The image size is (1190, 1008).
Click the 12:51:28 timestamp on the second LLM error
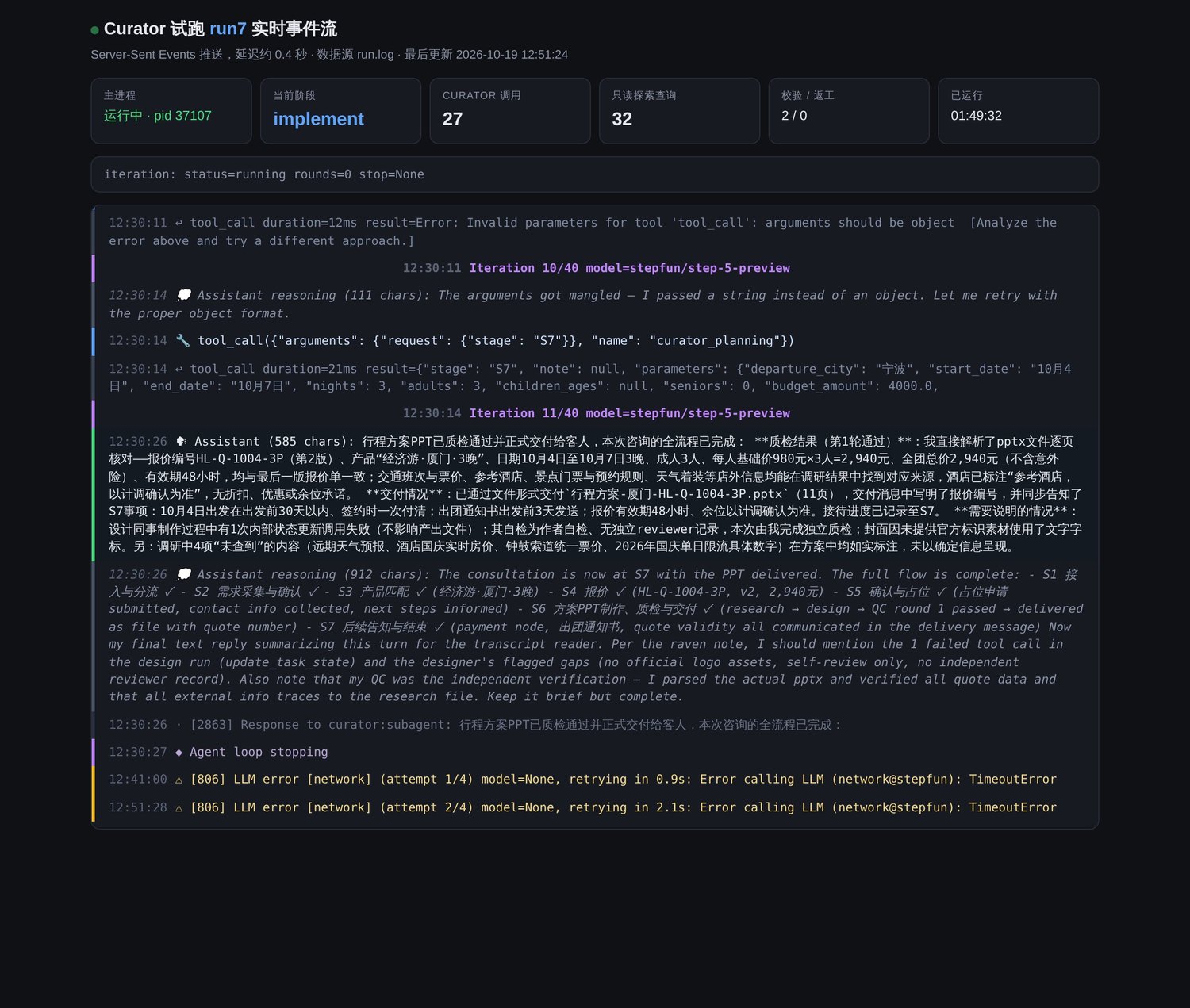coord(138,807)
